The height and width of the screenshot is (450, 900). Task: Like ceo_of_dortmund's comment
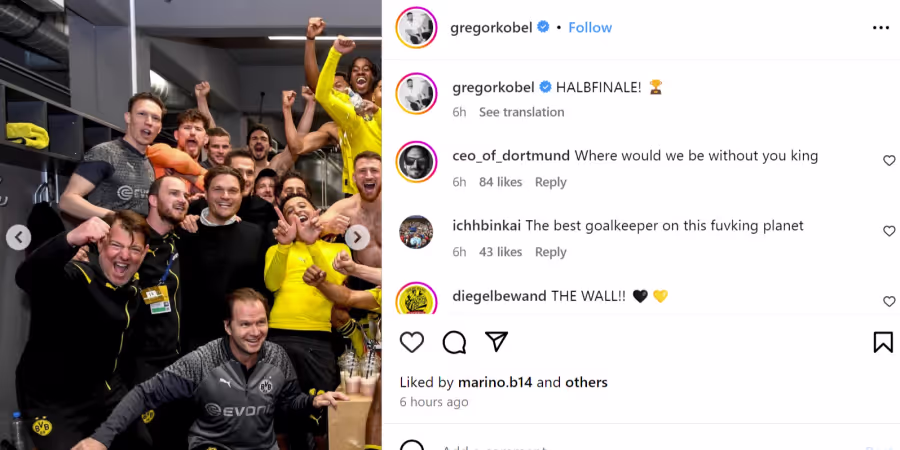(x=889, y=161)
